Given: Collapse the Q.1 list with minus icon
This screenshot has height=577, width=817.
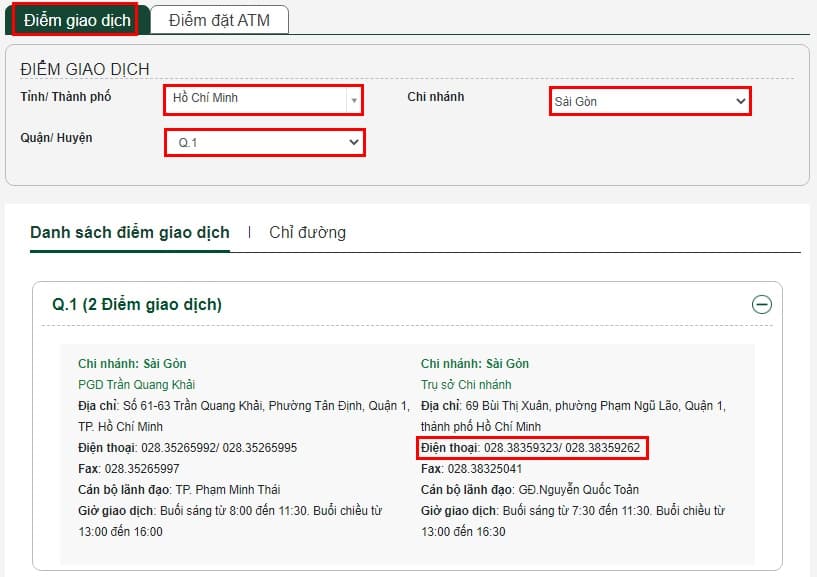Looking at the screenshot, I should point(761,304).
